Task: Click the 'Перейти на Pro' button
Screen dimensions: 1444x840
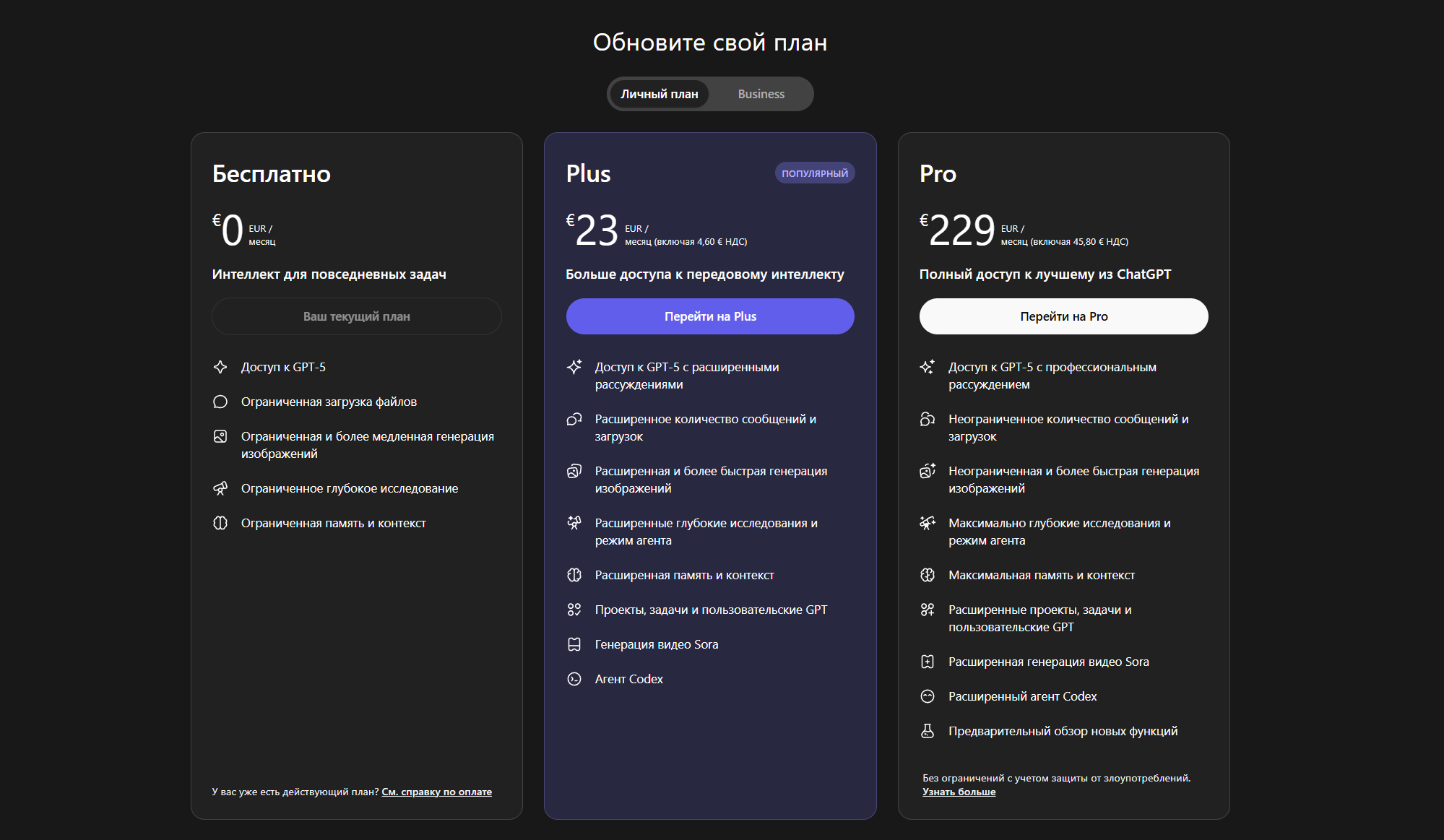Action: coord(1063,316)
